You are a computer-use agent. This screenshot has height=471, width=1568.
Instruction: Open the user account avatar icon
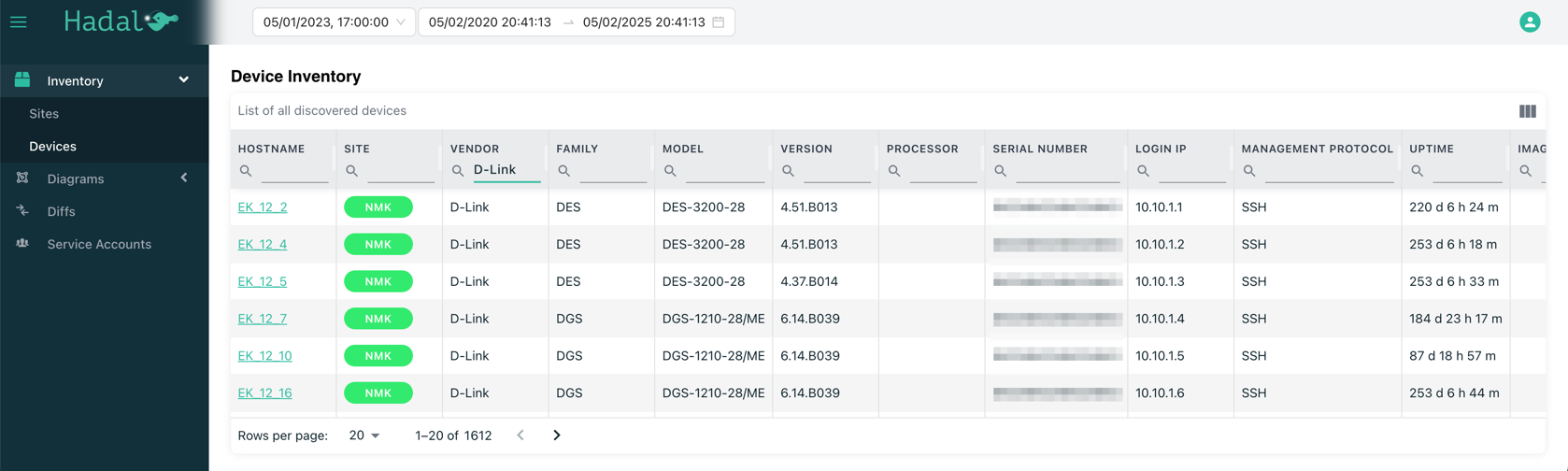click(1529, 21)
